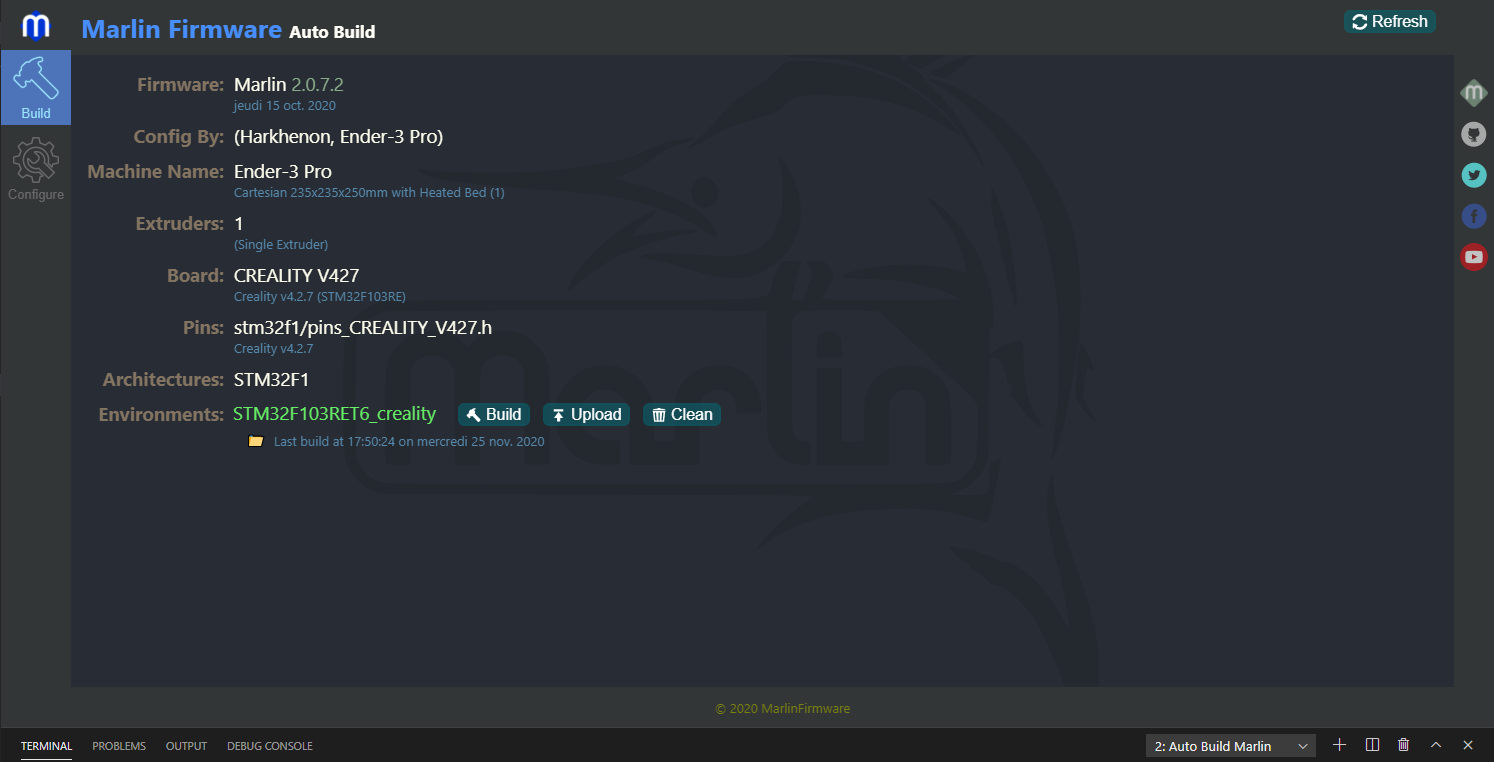The width and height of the screenshot is (1494, 762).
Task: Click 'Creality v4.2.7 (STM32F103RE)' board description
Action: (320, 297)
